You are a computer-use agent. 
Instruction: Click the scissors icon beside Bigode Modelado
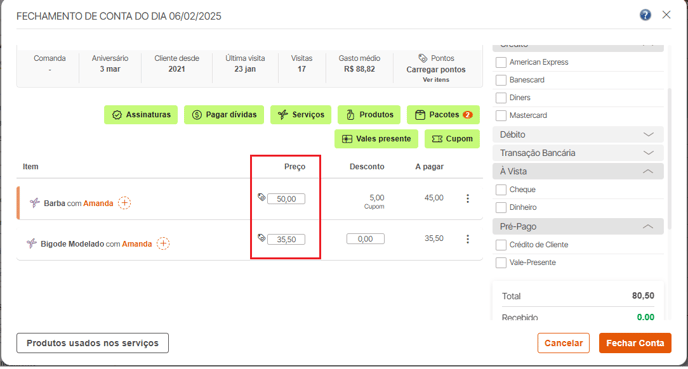click(x=32, y=243)
